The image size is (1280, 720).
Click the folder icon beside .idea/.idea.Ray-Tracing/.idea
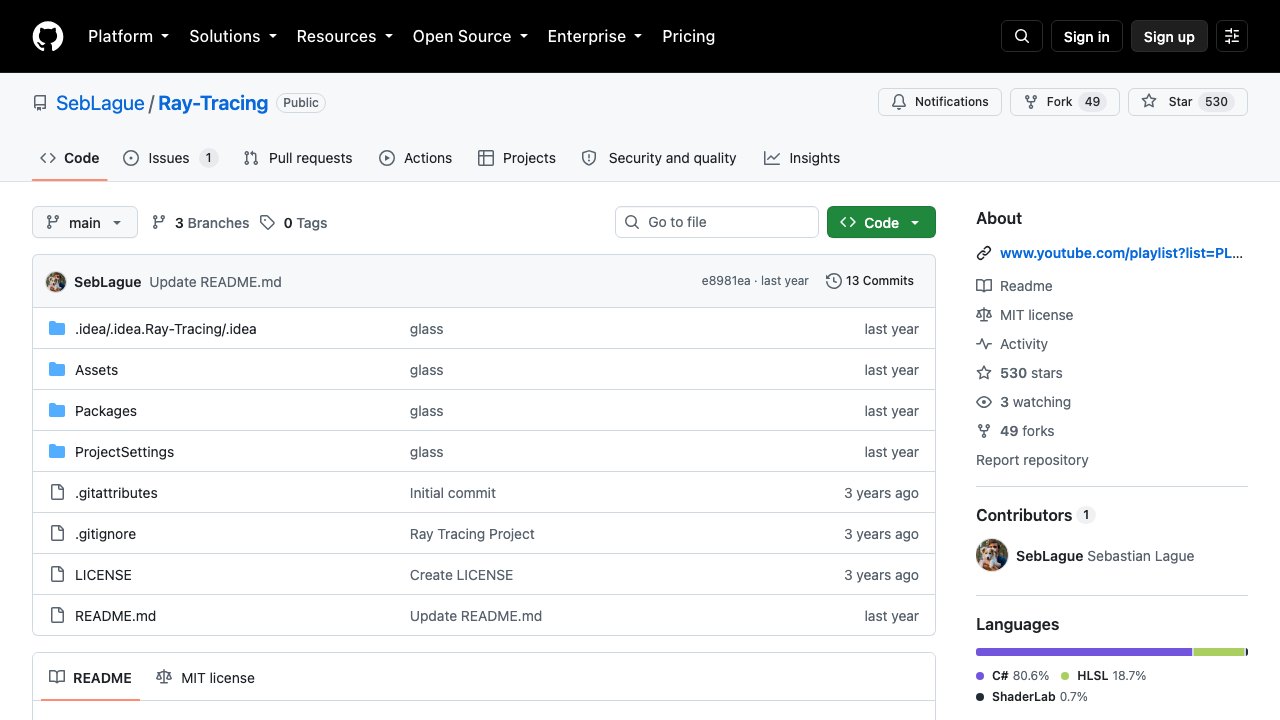pos(57,329)
